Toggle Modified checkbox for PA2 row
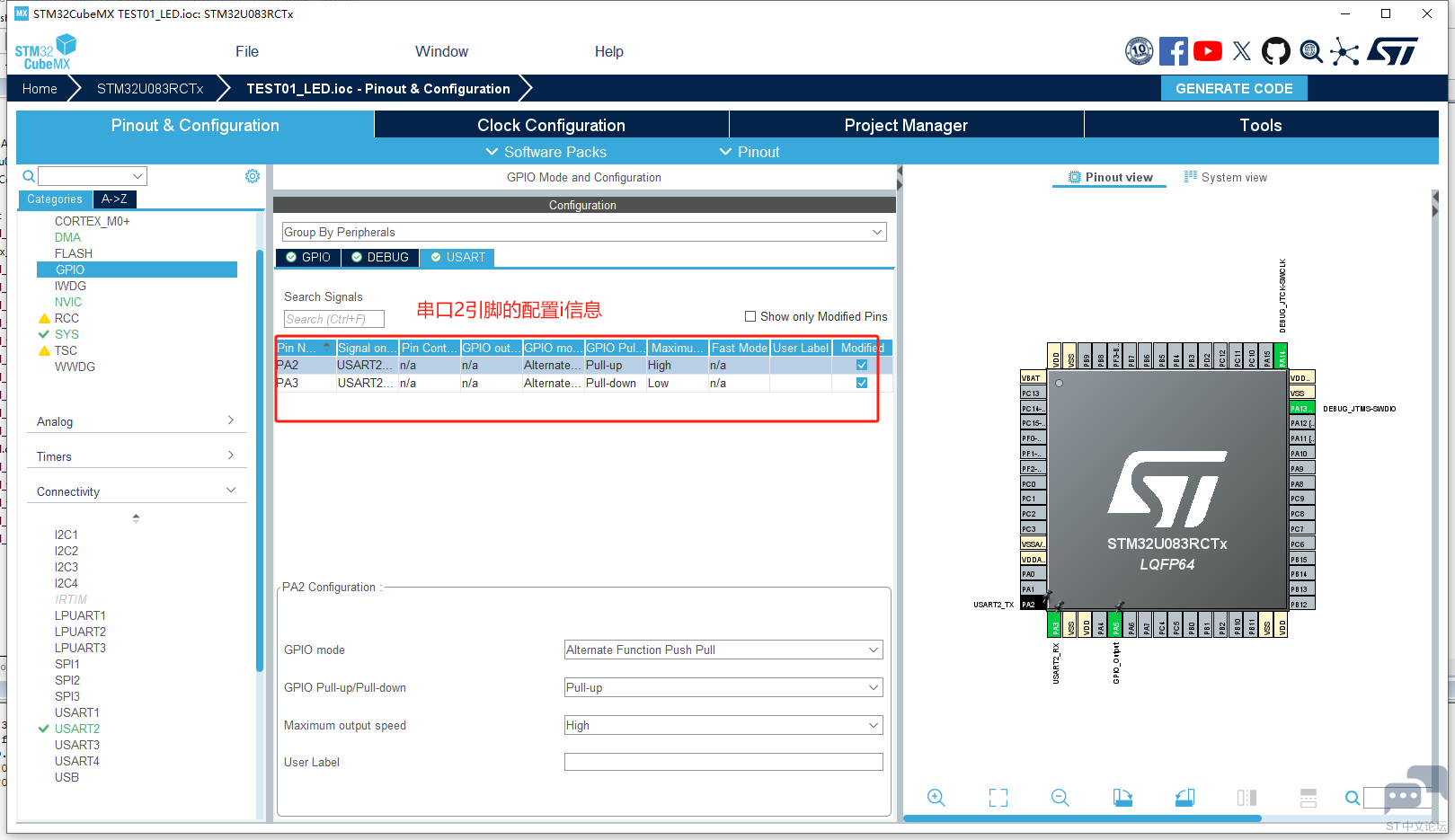1455x840 pixels. point(862,365)
